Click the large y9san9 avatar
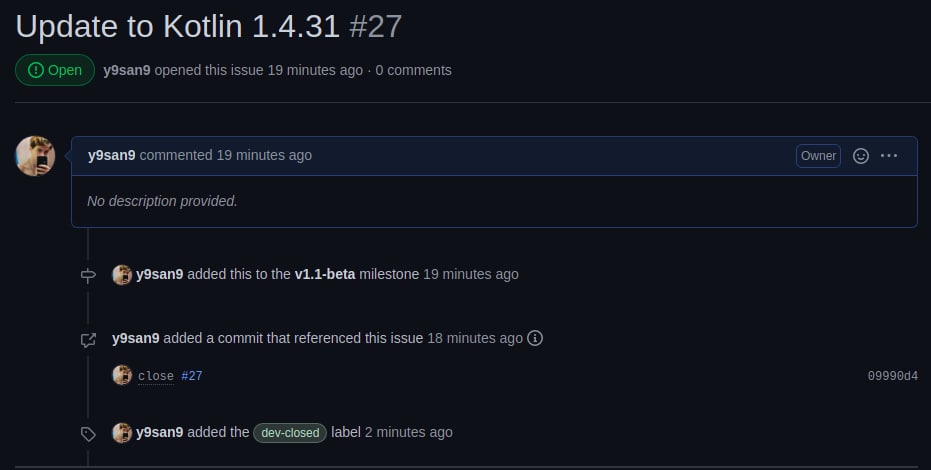Image resolution: width=931 pixels, height=470 pixels. coord(35,156)
